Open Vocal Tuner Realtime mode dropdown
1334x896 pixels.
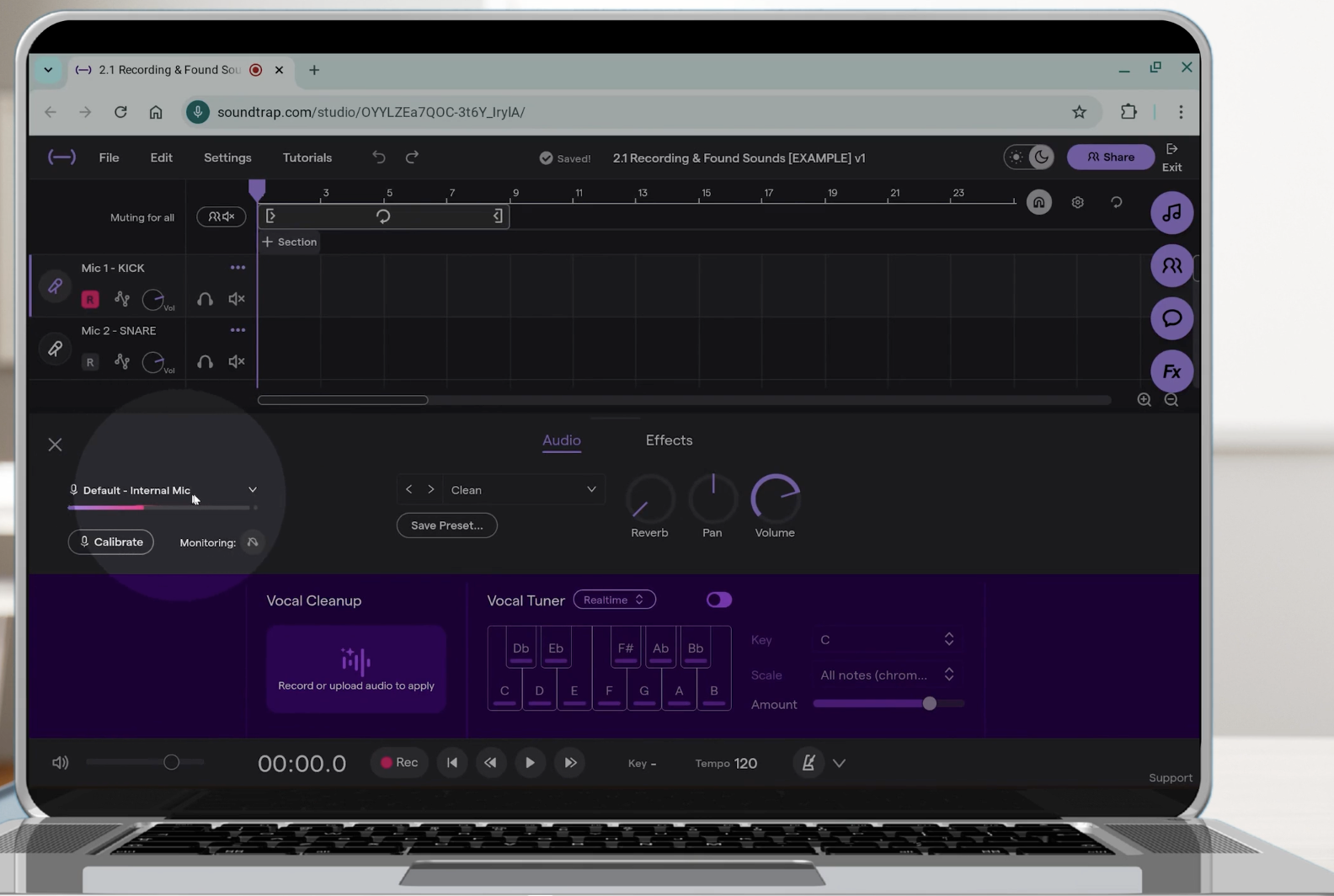(614, 600)
